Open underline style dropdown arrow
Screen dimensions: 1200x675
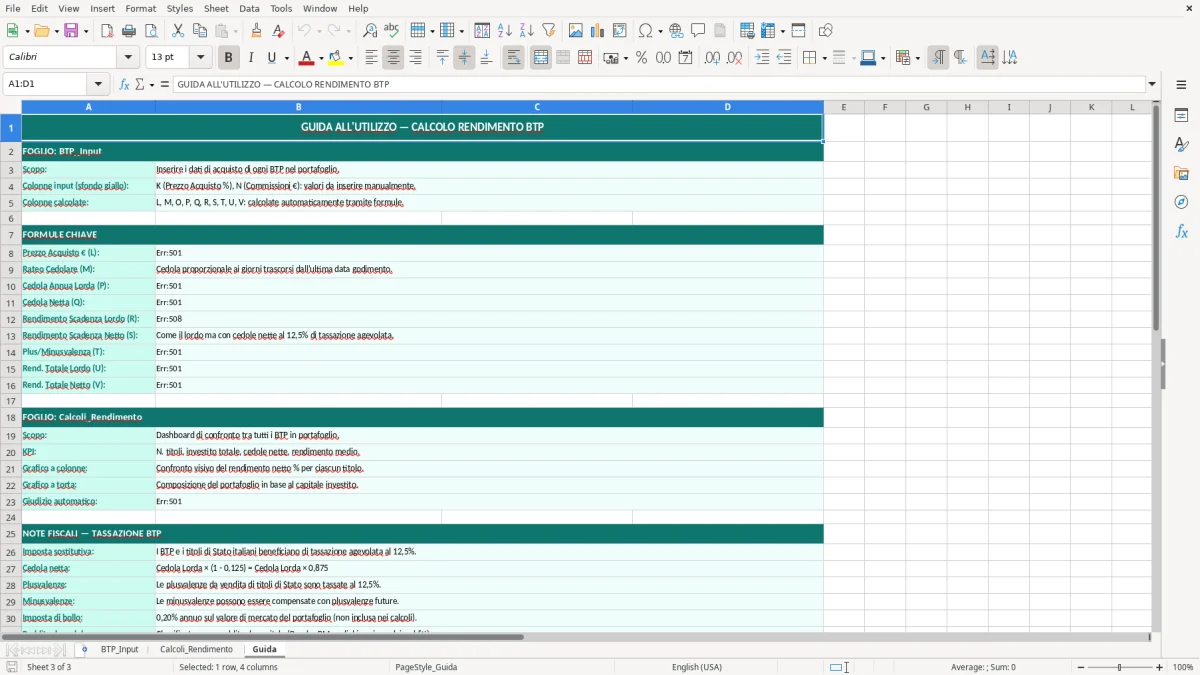coord(286,58)
